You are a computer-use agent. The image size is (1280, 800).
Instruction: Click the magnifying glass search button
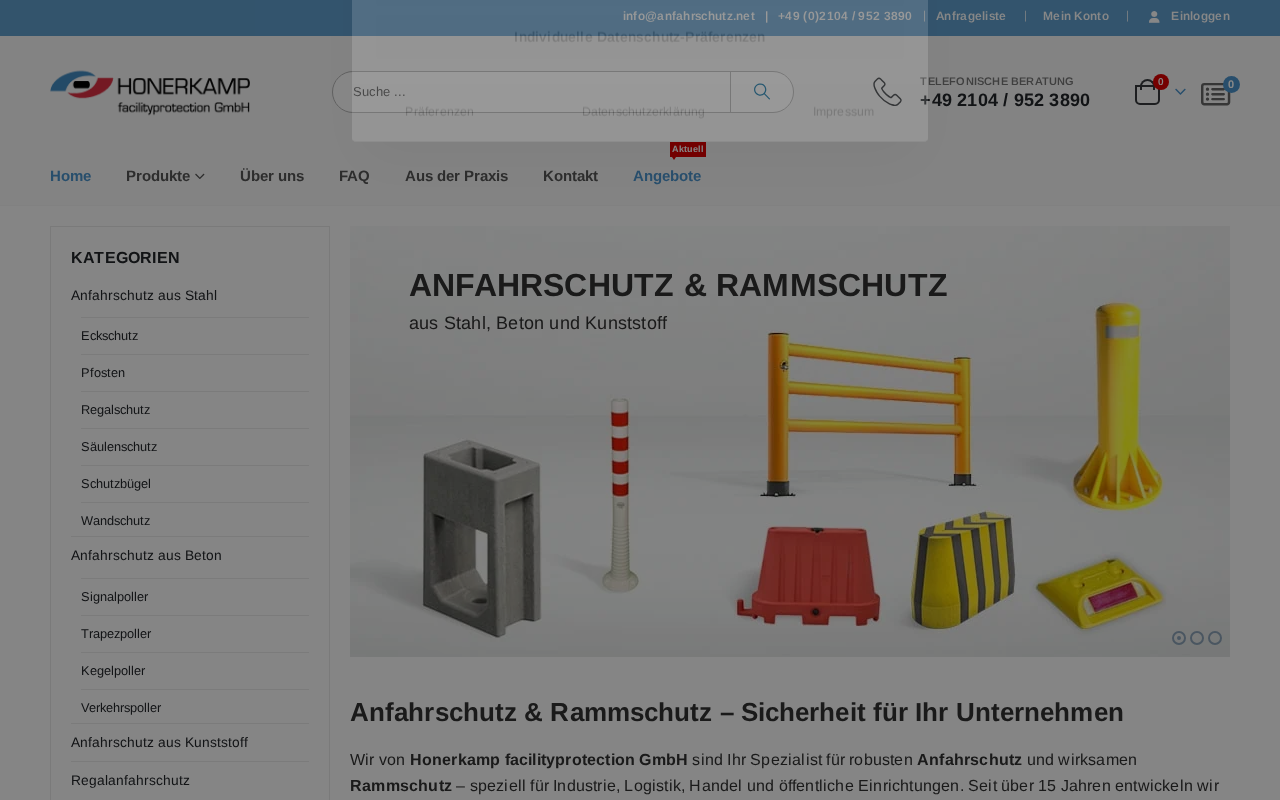point(762,92)
